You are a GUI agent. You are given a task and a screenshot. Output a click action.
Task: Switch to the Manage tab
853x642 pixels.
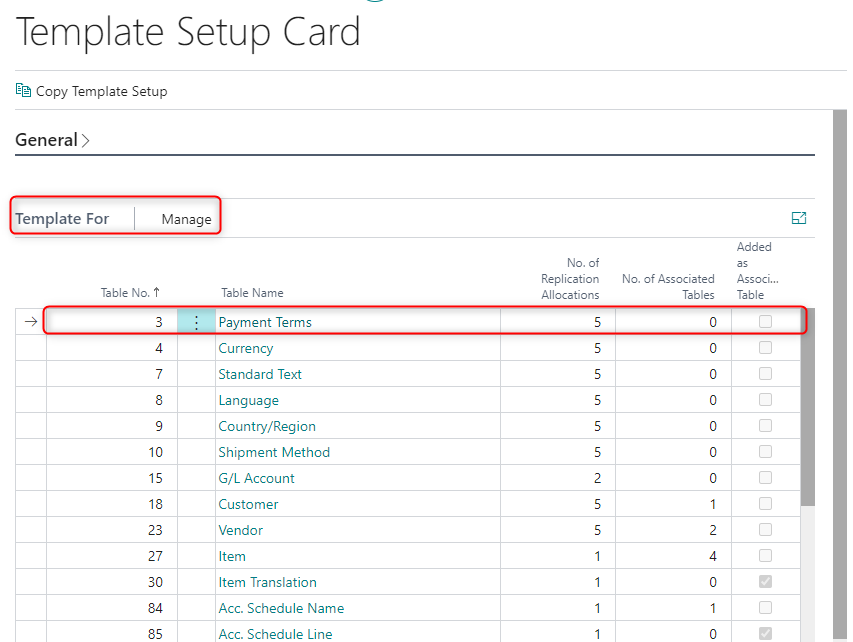(x=186, y=218)
